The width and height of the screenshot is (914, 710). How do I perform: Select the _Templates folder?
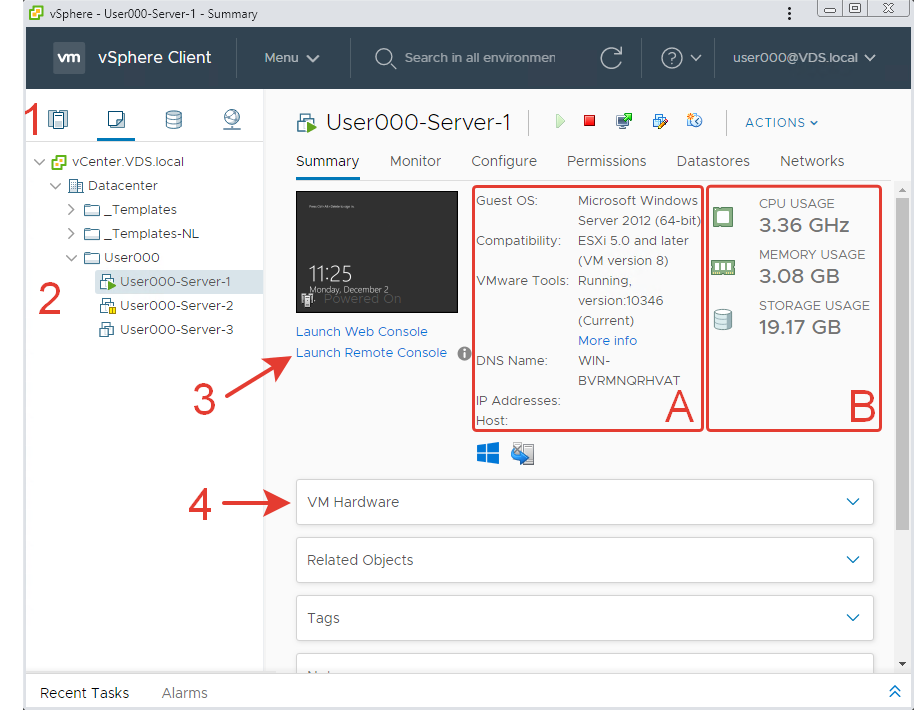tap(140, 210)
